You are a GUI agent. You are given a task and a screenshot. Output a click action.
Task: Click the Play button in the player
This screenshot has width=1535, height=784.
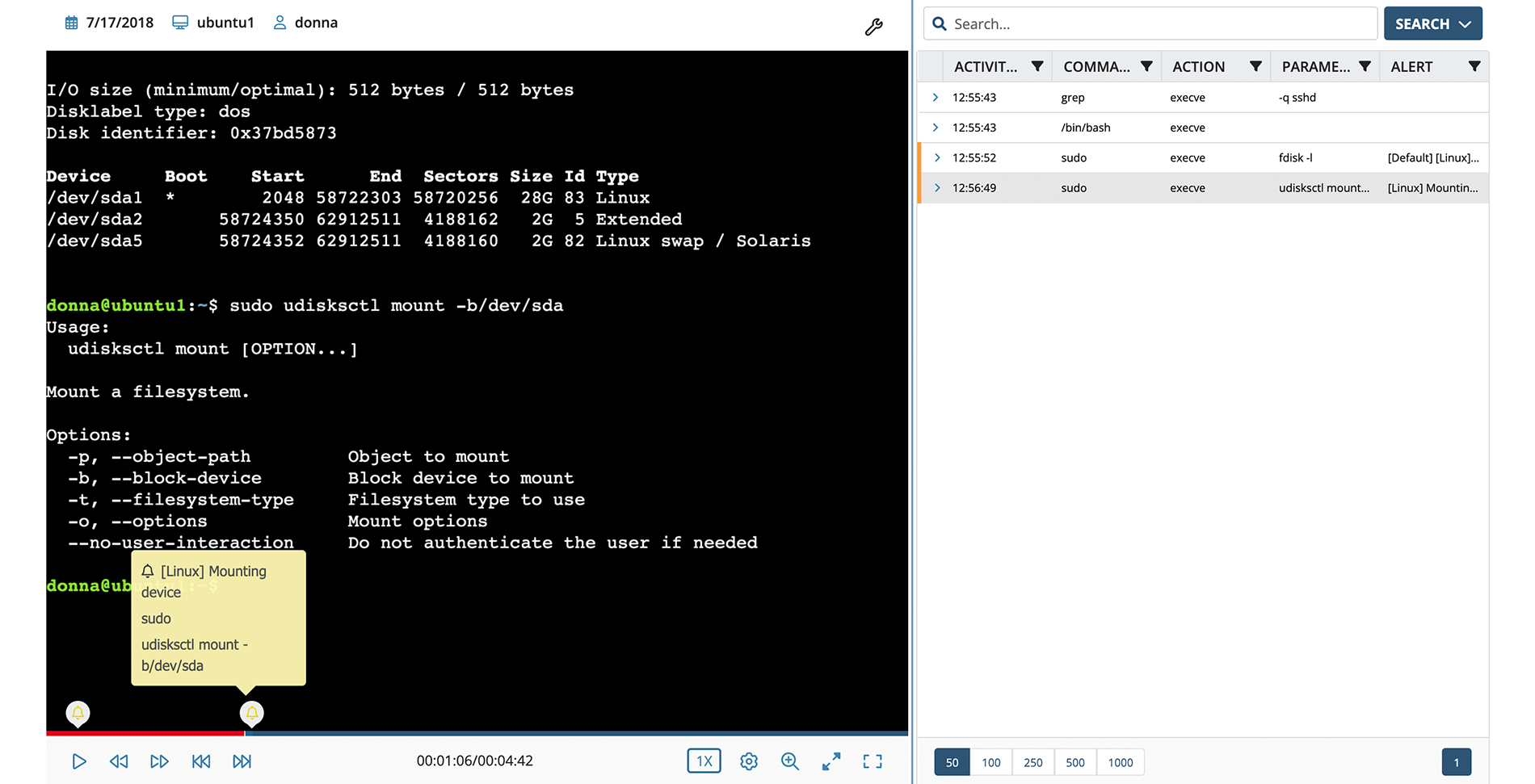coord(79,761)
